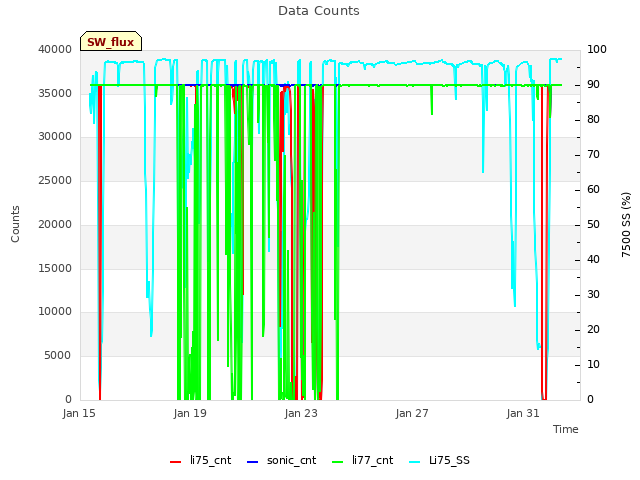Click the 15000 left axis value
Image resolution: width=640 pixels, height=480 pixels.
55,269
